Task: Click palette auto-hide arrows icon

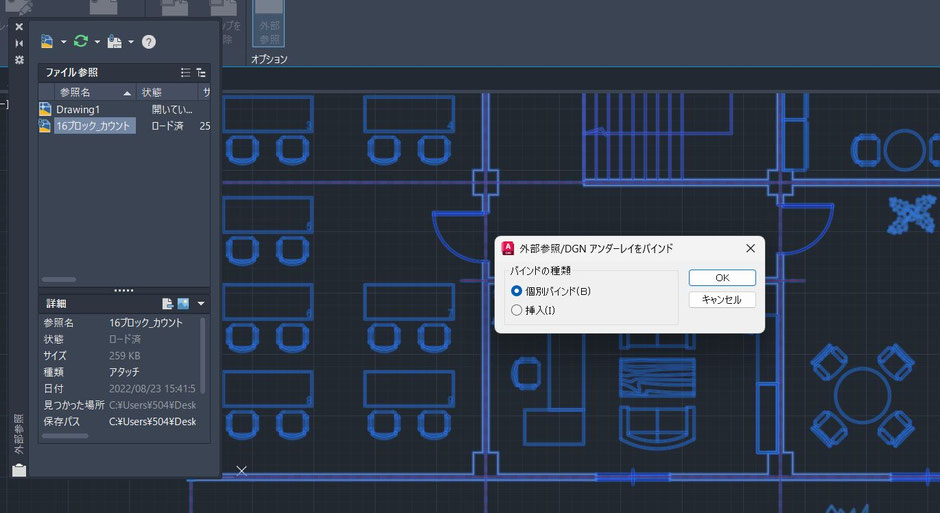Action: coord(19,43)
